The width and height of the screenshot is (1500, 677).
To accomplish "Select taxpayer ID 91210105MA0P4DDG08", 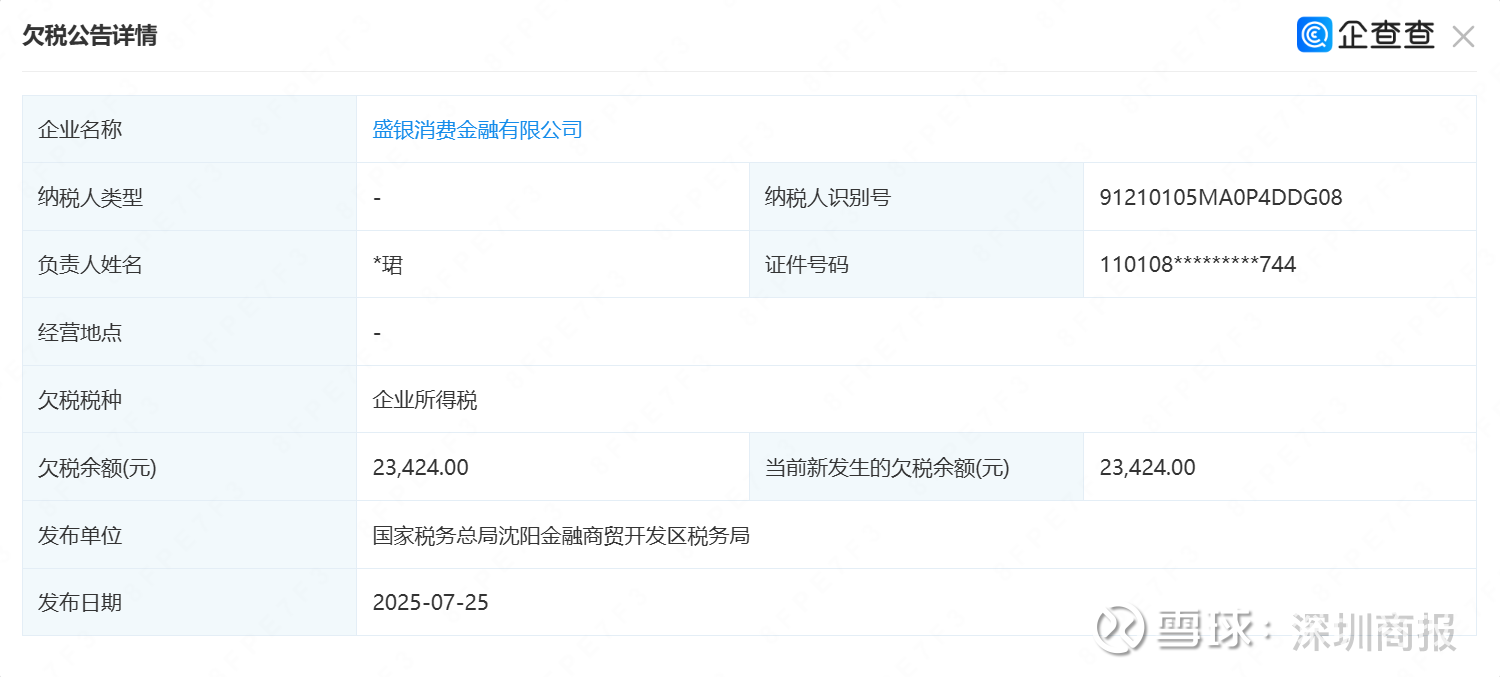I will click(1220, 198).
